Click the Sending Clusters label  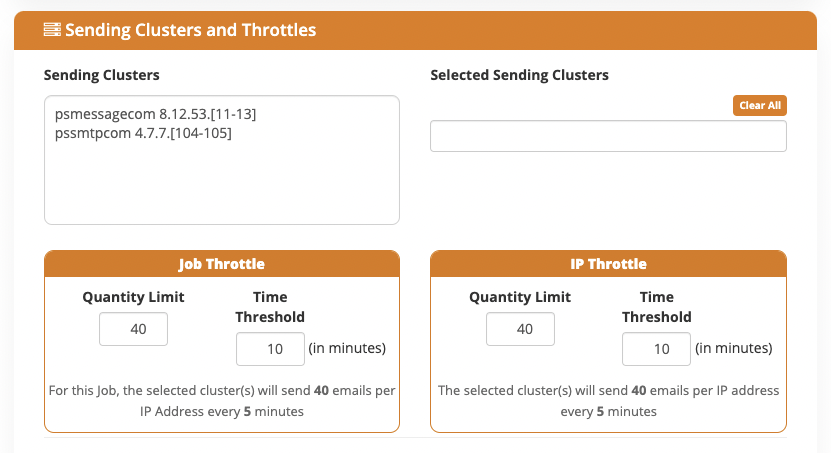[x=102, y=75]
